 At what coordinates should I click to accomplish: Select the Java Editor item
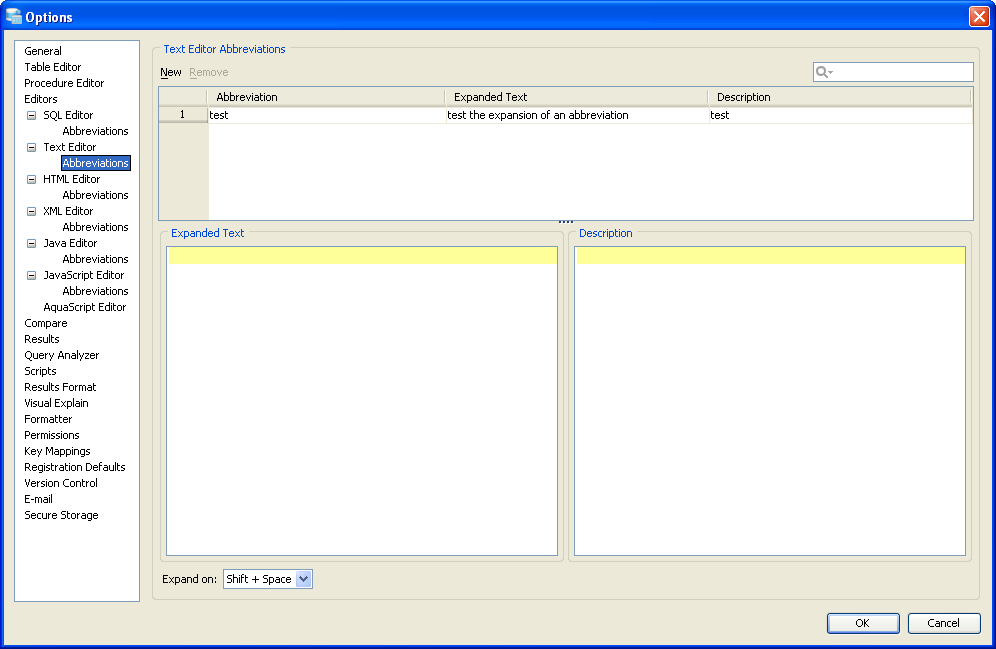70,243
